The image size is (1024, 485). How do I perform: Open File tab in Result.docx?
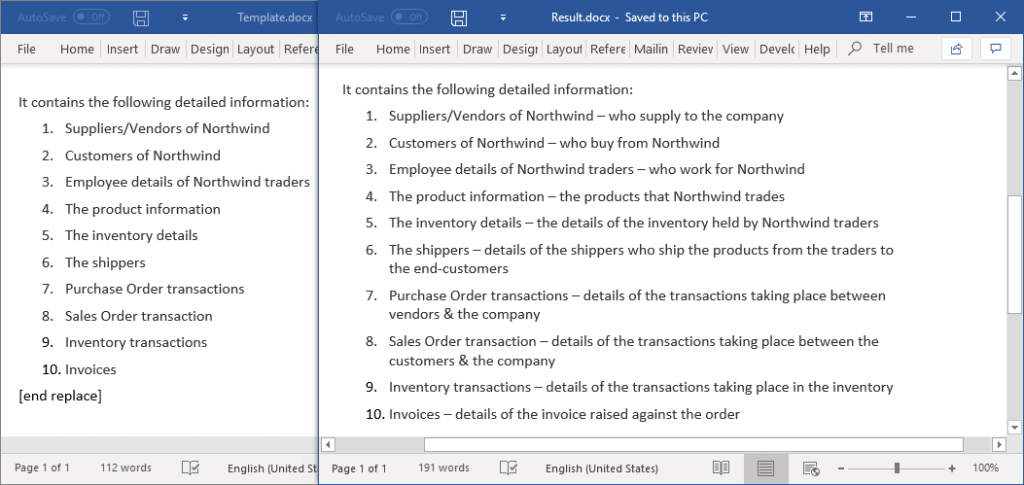tap(344, 49)
